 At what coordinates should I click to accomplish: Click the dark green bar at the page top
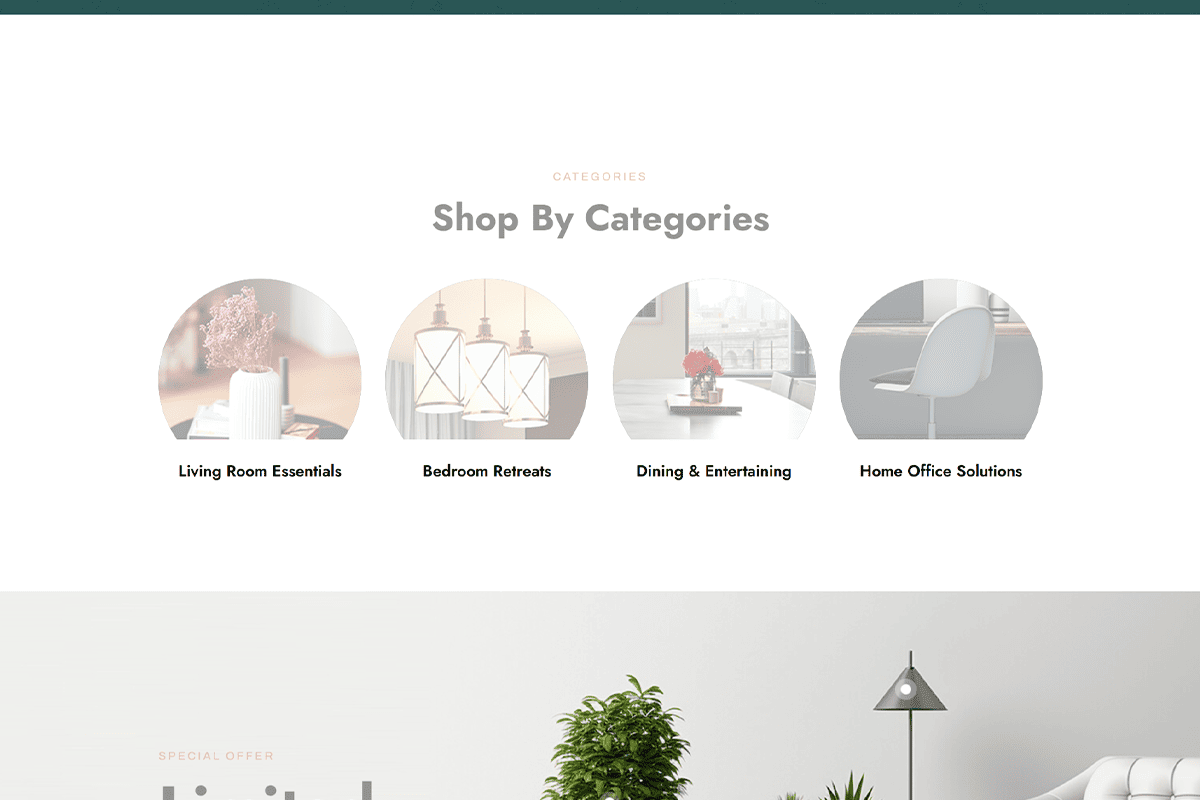click(600, 7)
